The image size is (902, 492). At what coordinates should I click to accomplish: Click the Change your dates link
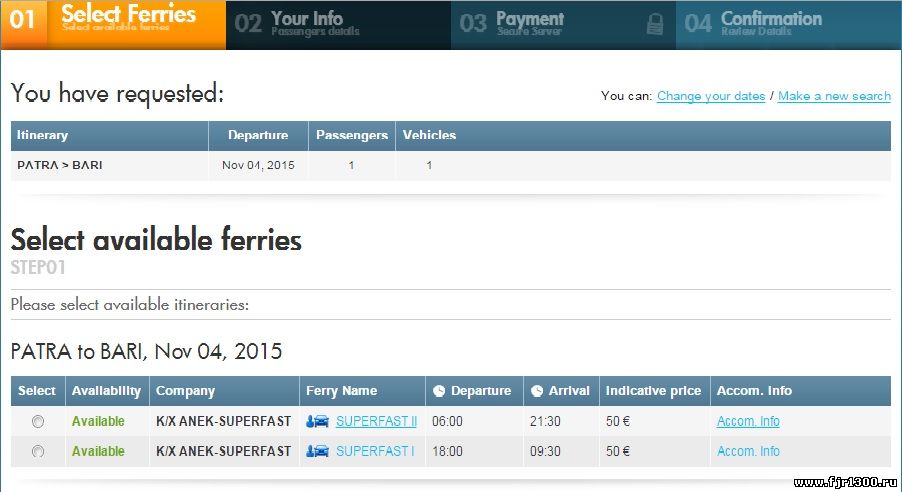(711, 96)
